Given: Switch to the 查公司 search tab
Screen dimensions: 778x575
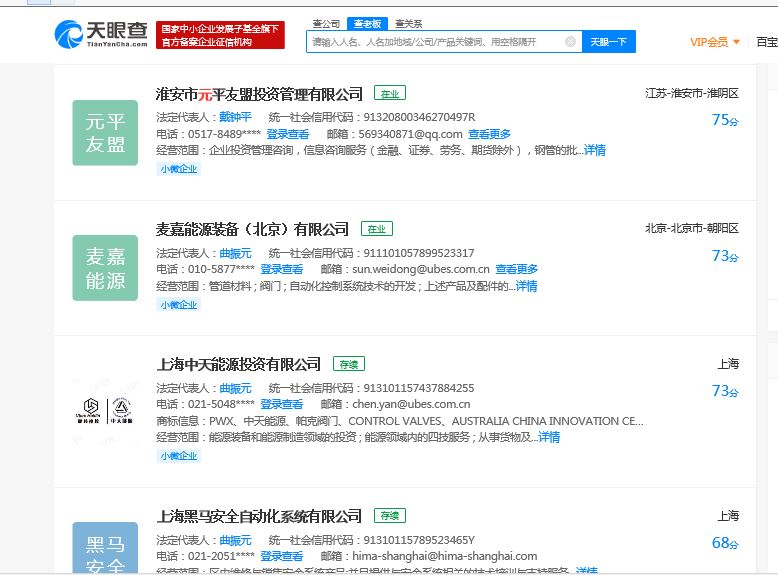Looking at the screenshot, I should coord(326,23).
